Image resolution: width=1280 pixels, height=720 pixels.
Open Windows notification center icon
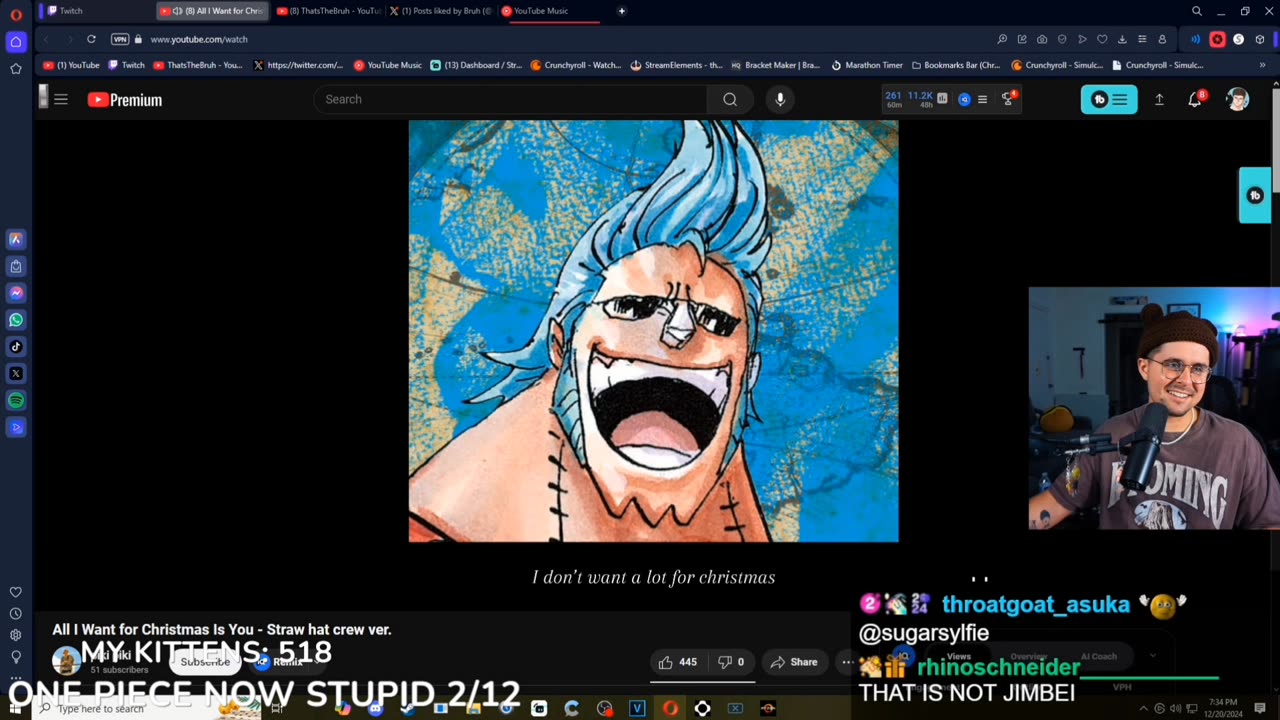[1261, 708]
